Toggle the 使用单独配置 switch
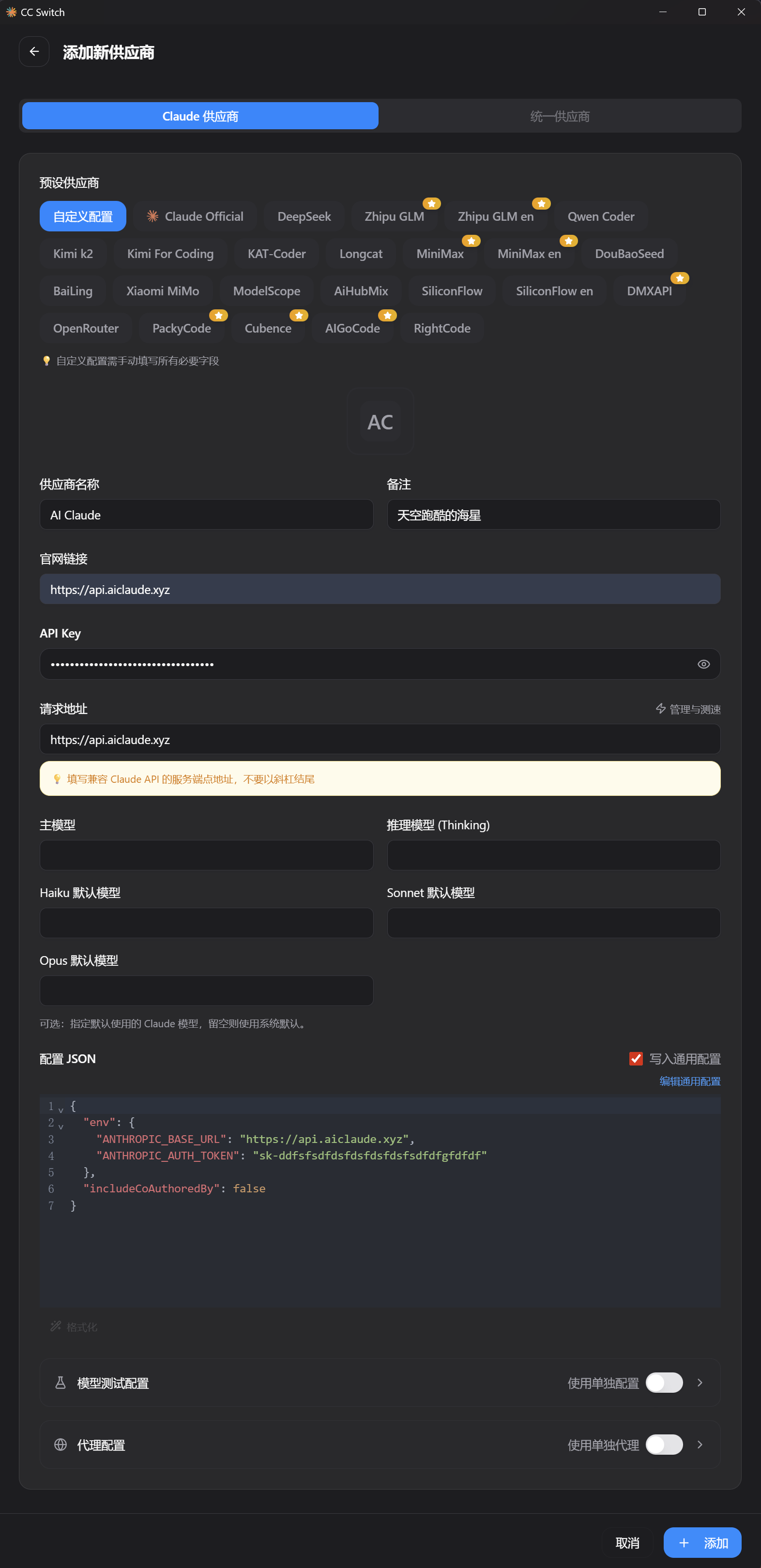Screen dimensions: 761x1568 (x=664, y=1383)
